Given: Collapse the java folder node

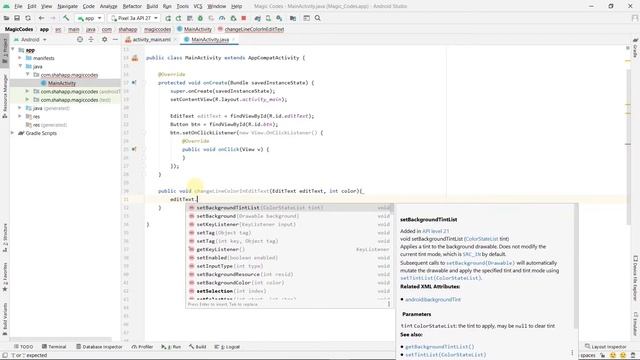Looking at the screenshot, I should coord(20,66).
